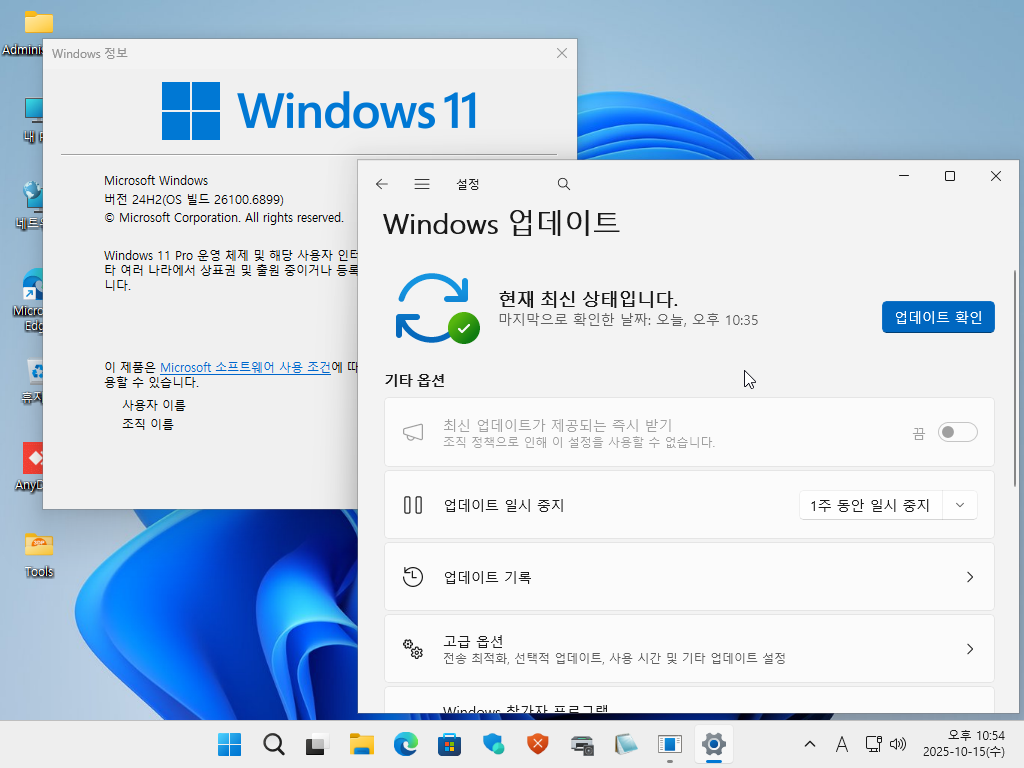Close the Windows 정보 dialog
The height and width of the screenshot is (768, 1024).
tap(562, 54)
